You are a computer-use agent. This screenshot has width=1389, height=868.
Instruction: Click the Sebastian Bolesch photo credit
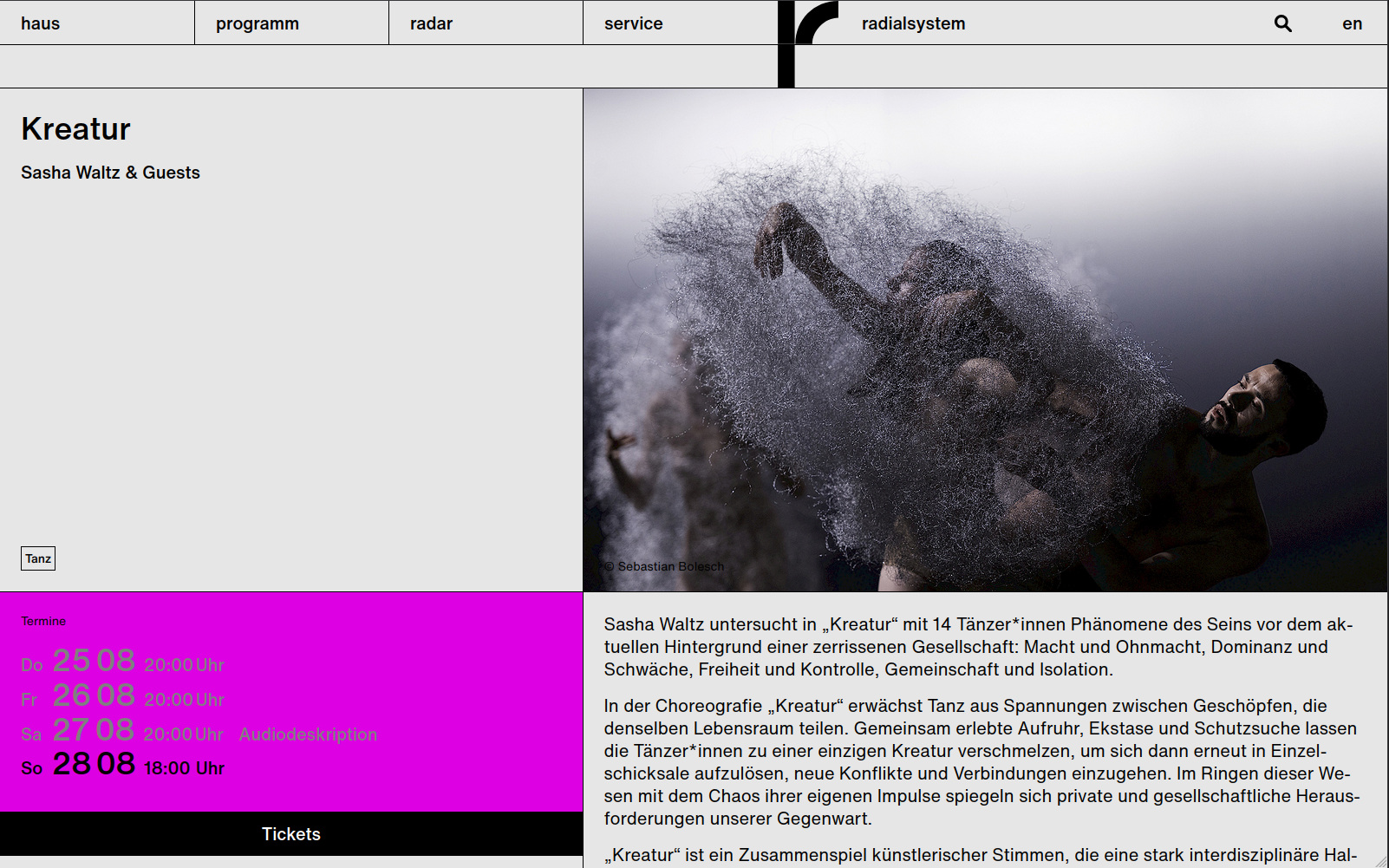tap(664, 566)
